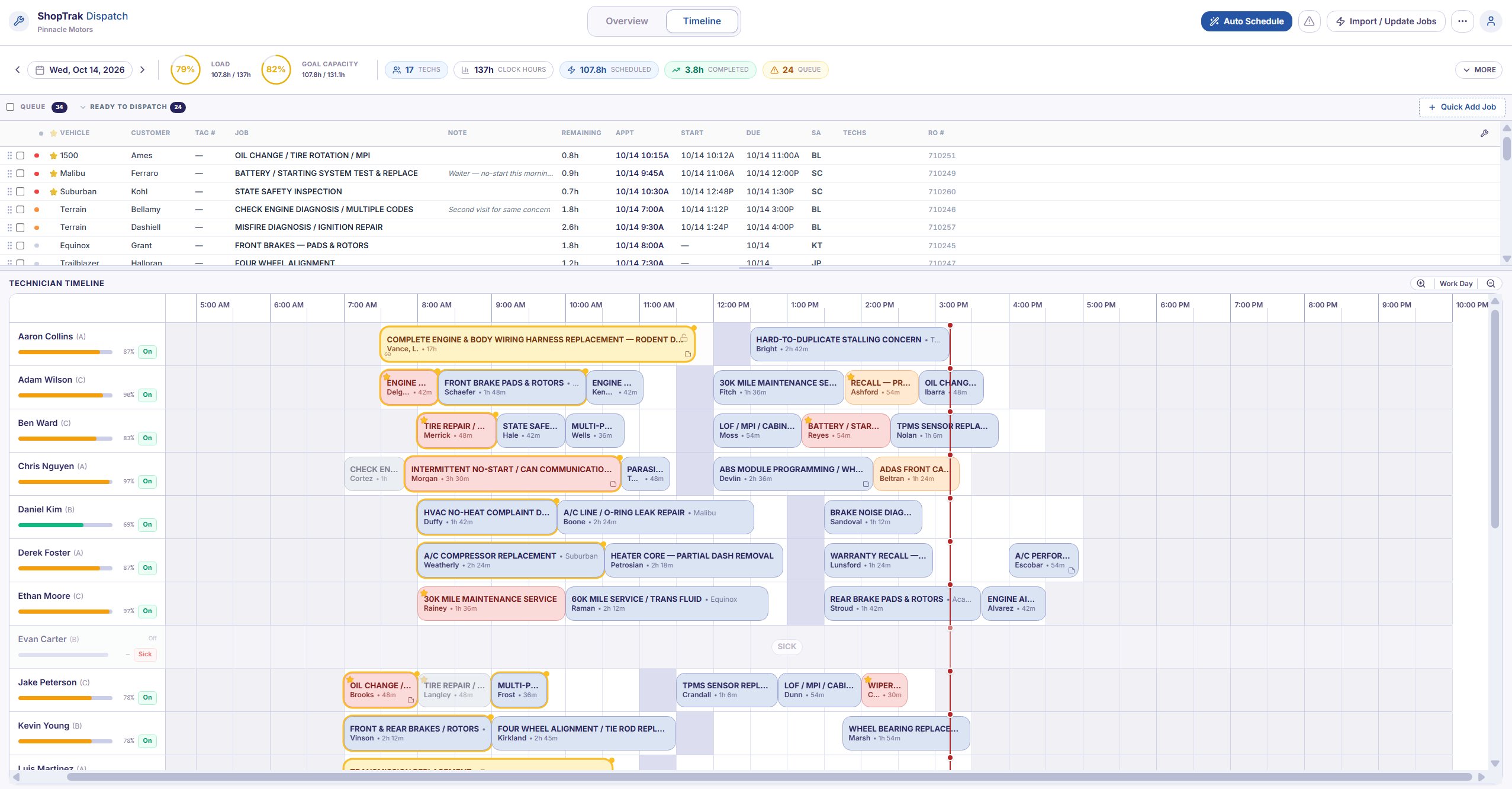Toggle Aaron Collins On status badge
Image resolution: width=1512 pixels, height=789 pixels.
tap(147, 352)
